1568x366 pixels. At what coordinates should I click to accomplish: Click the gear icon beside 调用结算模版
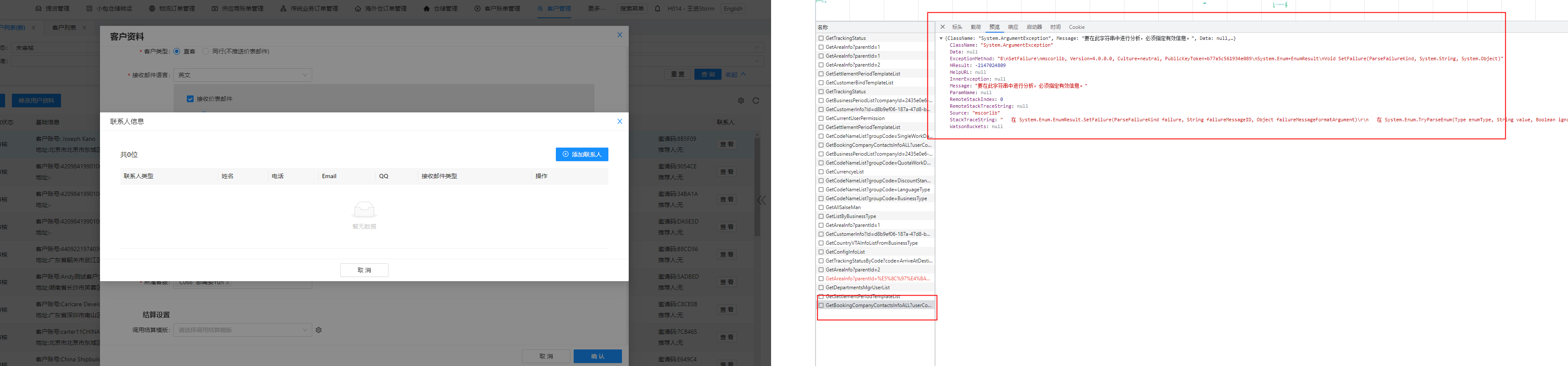[318, 330]
